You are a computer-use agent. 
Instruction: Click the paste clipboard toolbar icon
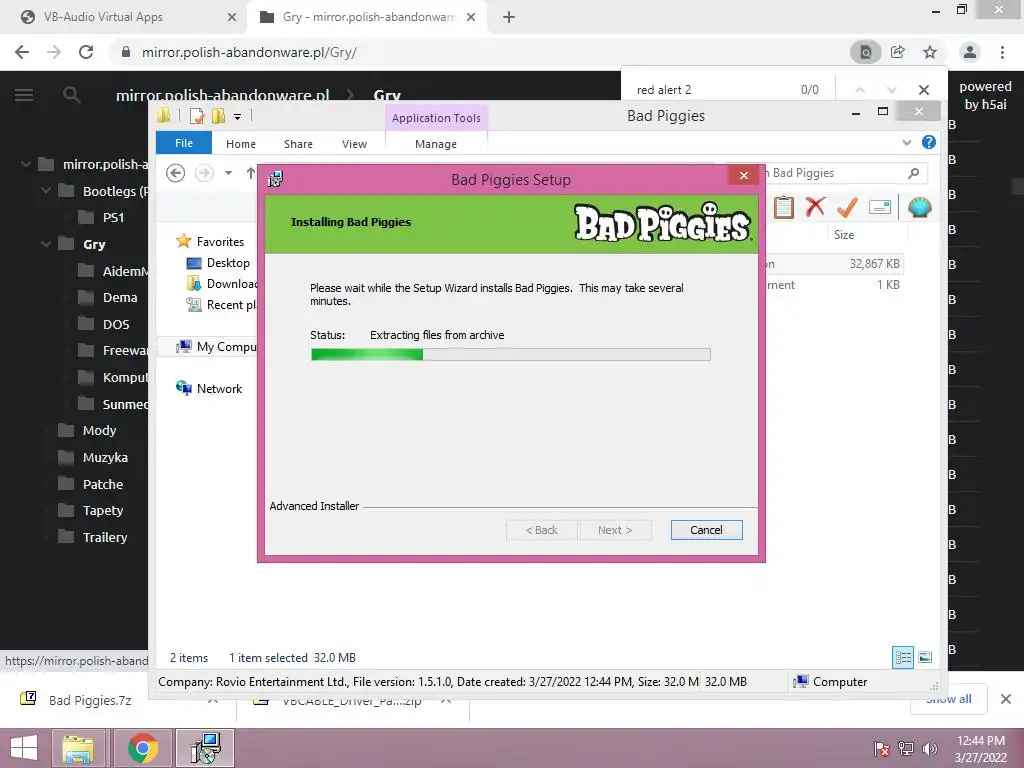coord(784,208)
